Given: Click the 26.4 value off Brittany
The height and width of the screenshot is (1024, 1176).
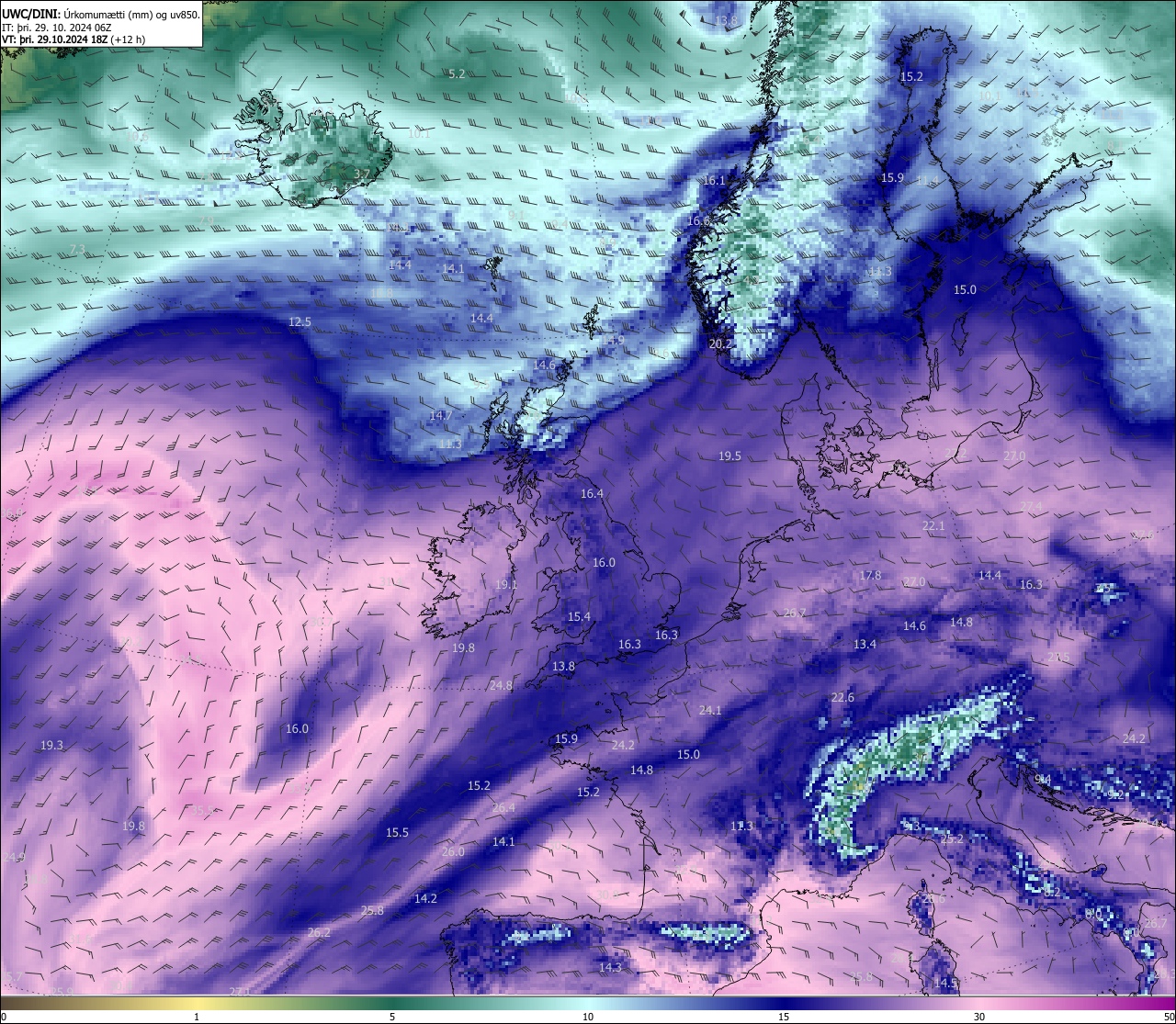Looking at the screenshot, I should point(503,808).
